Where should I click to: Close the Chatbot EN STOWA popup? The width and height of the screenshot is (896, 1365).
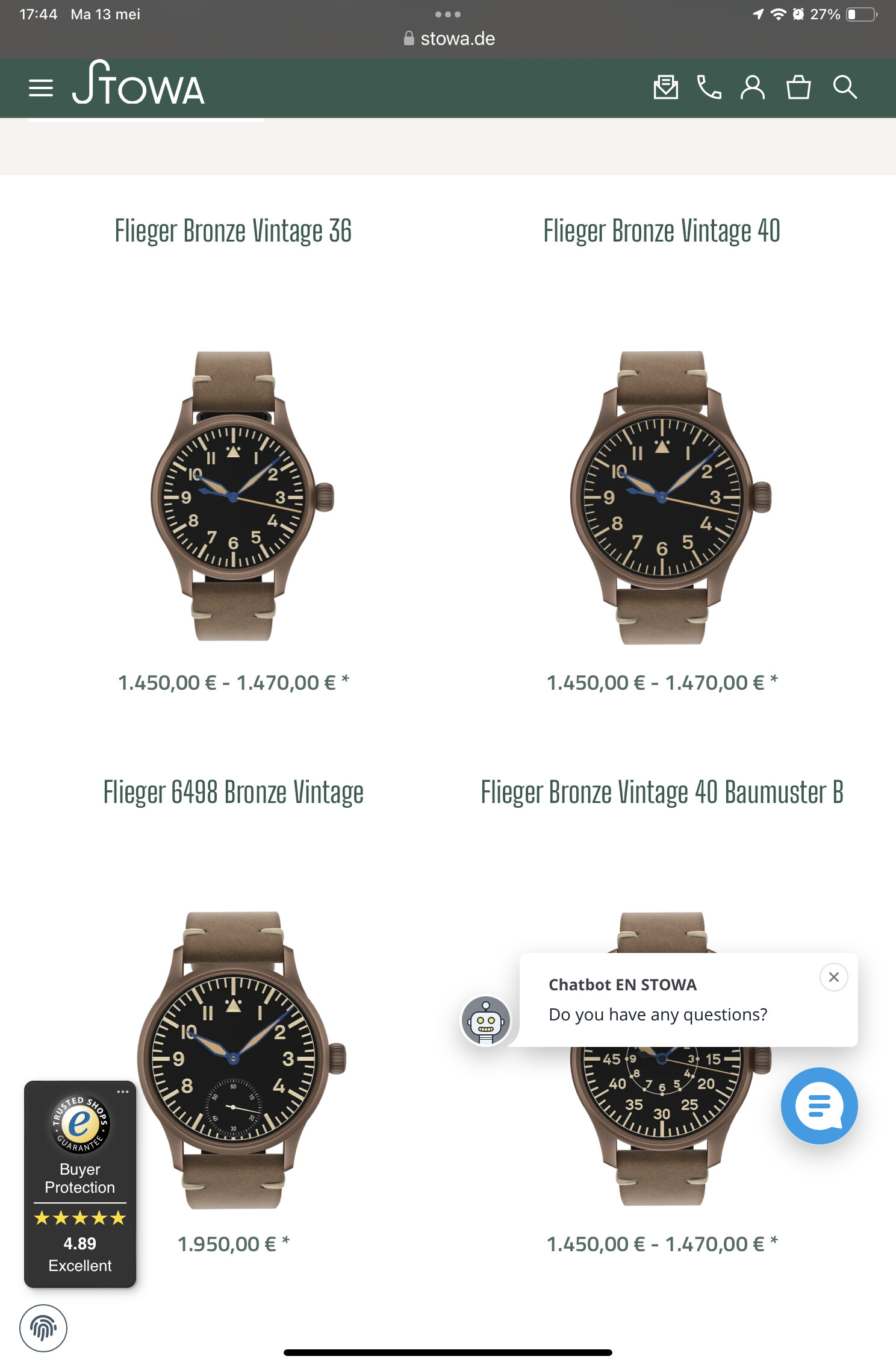834,977
